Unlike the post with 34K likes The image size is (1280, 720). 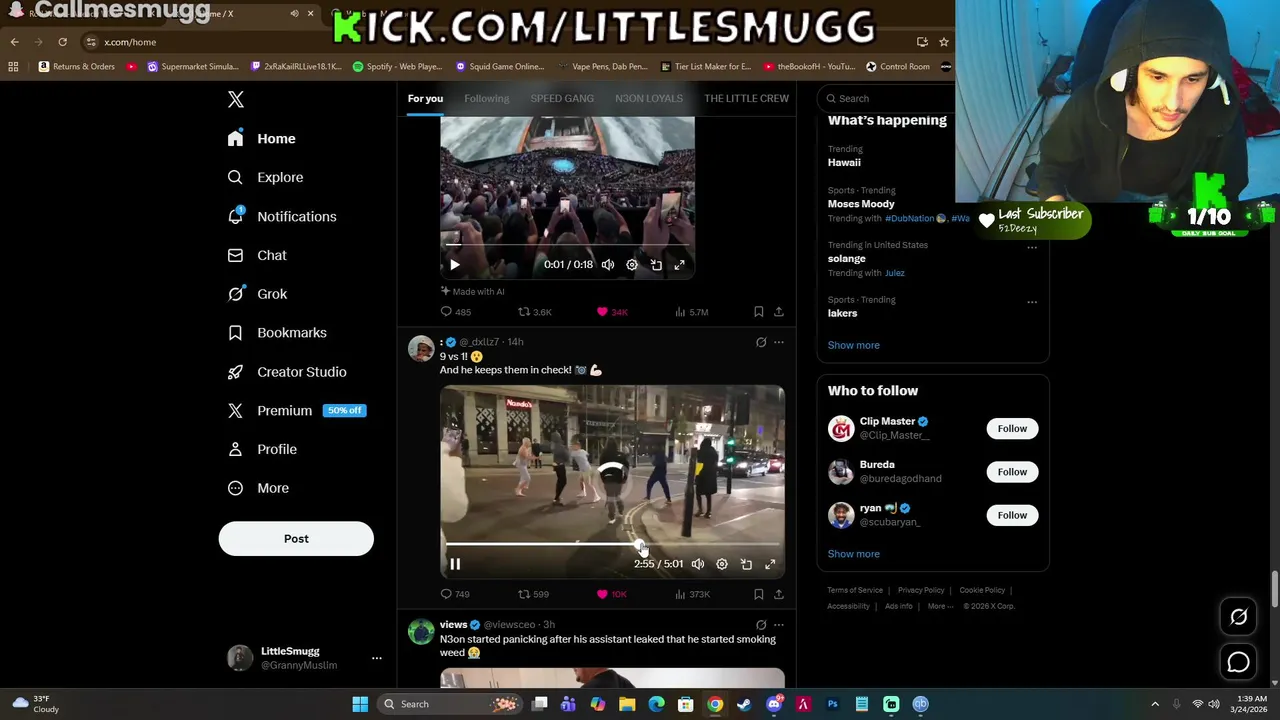pyautogui.click(x=612, y=312)
